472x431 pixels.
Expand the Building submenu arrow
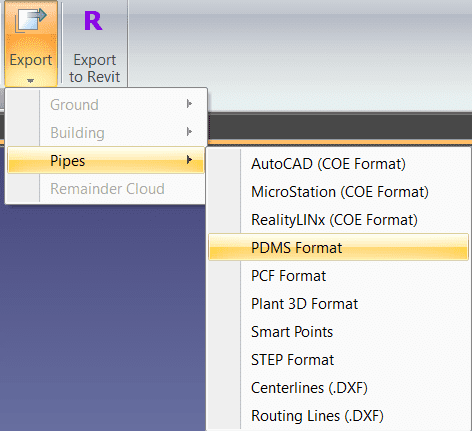coord(189,132)
